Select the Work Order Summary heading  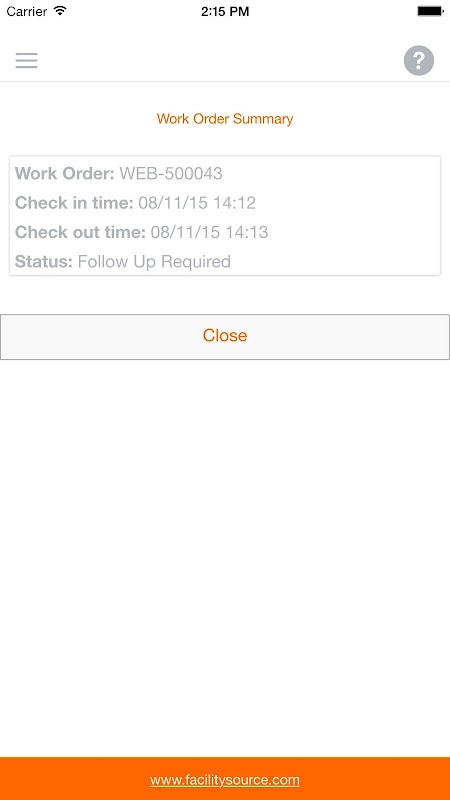tap(225, 119)
